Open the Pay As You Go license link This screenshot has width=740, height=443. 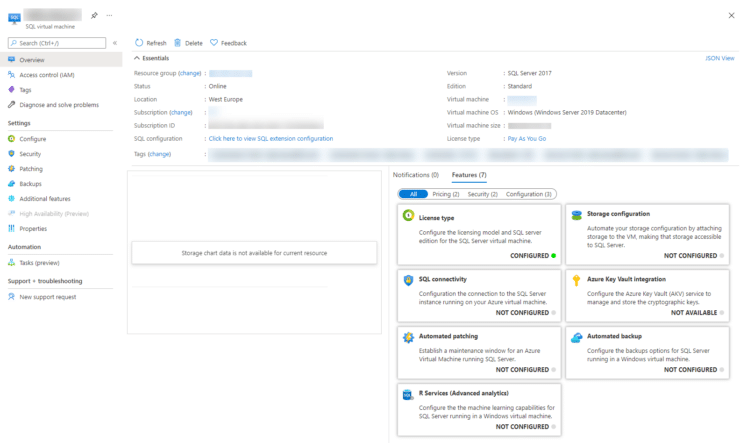coord(527,139)
